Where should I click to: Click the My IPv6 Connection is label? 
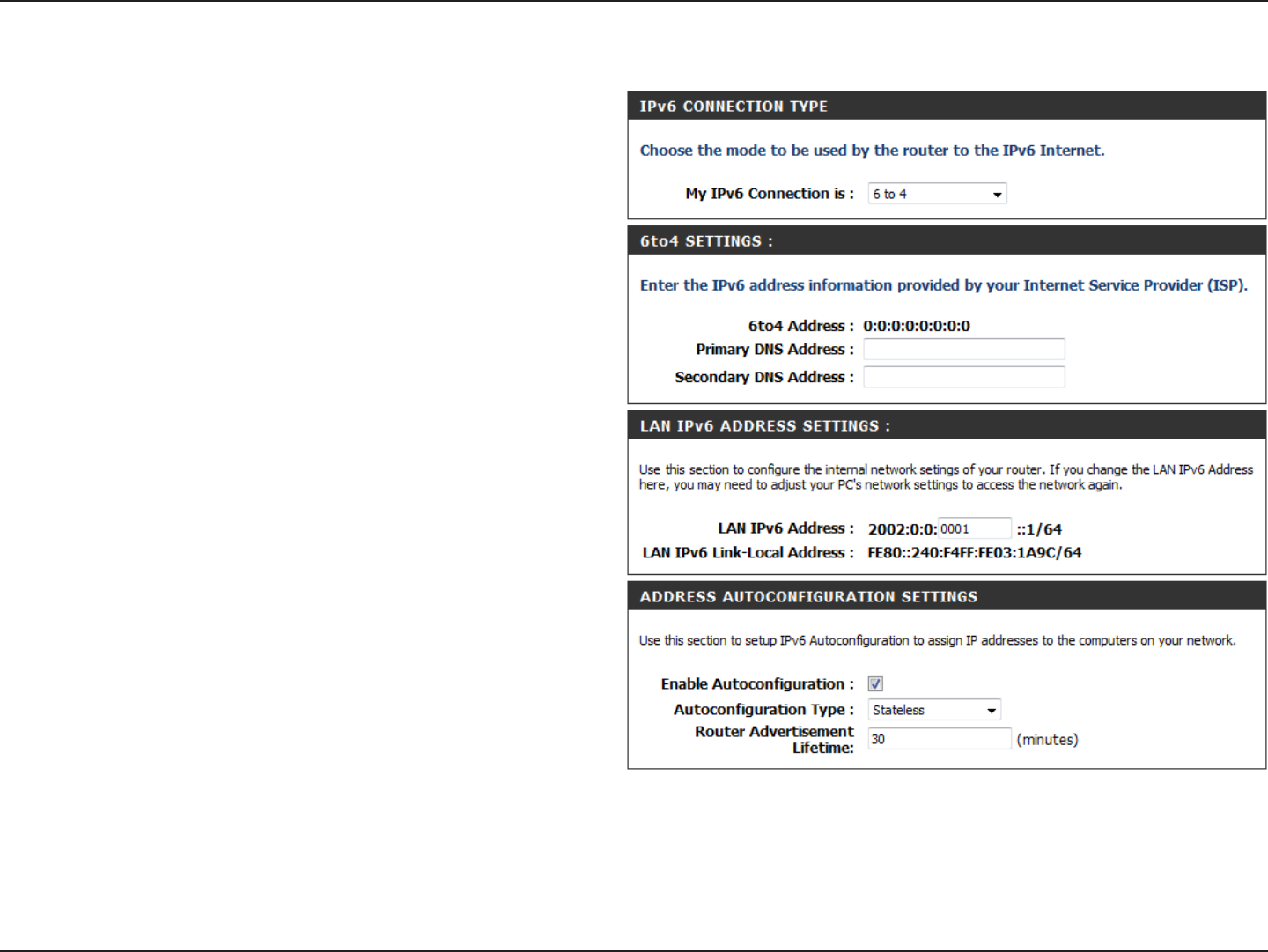770,194
